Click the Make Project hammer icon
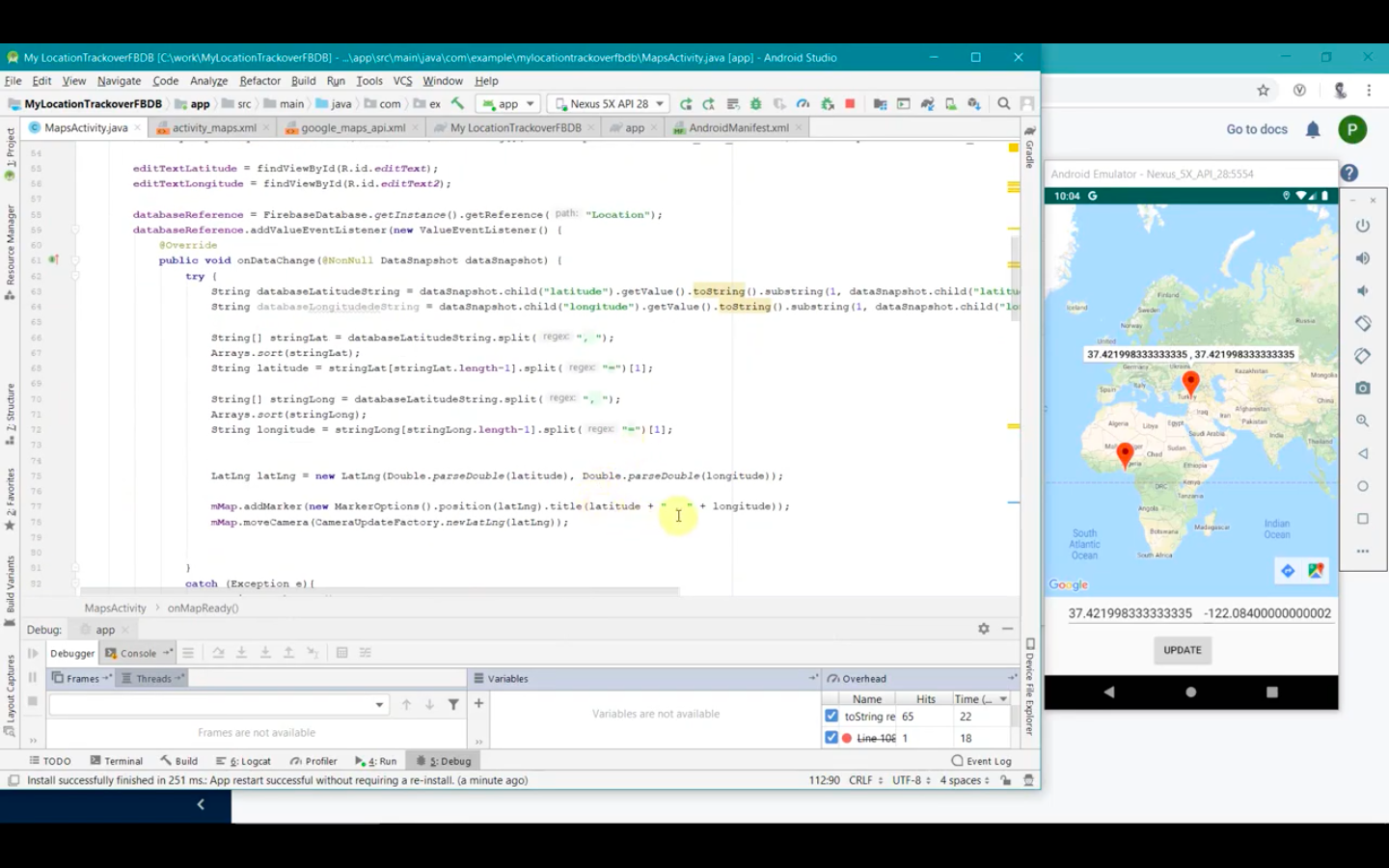This screenshot has height=868, width=1389. click(457, 103)
